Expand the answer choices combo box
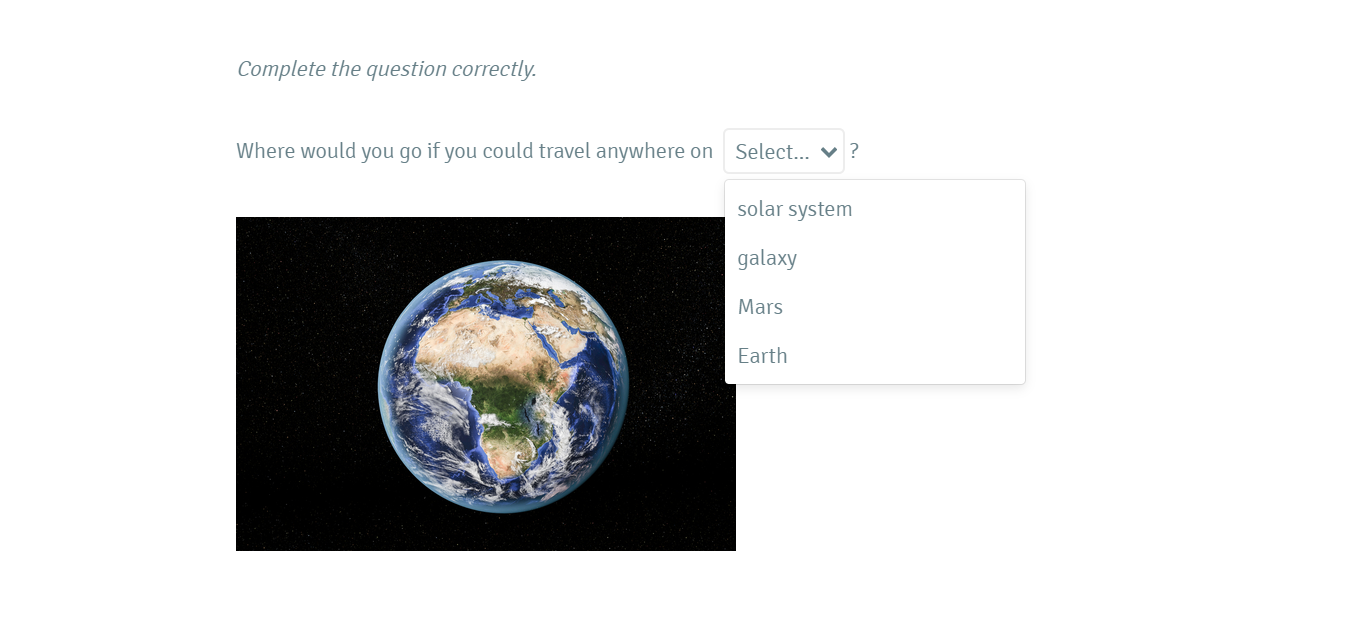Image resolution: width=1372 pixels, height=622 pixels. tap(783, 151)
